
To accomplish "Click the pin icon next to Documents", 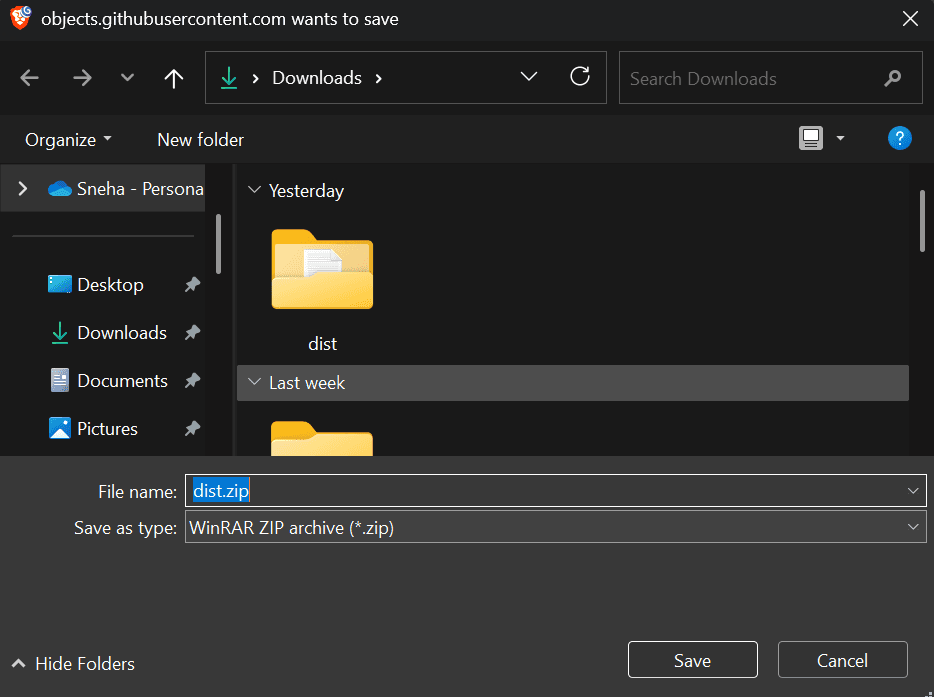I will (x=192, y=381).
